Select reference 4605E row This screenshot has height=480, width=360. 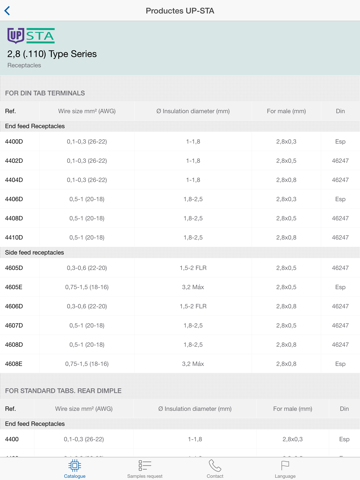[180, 287]
